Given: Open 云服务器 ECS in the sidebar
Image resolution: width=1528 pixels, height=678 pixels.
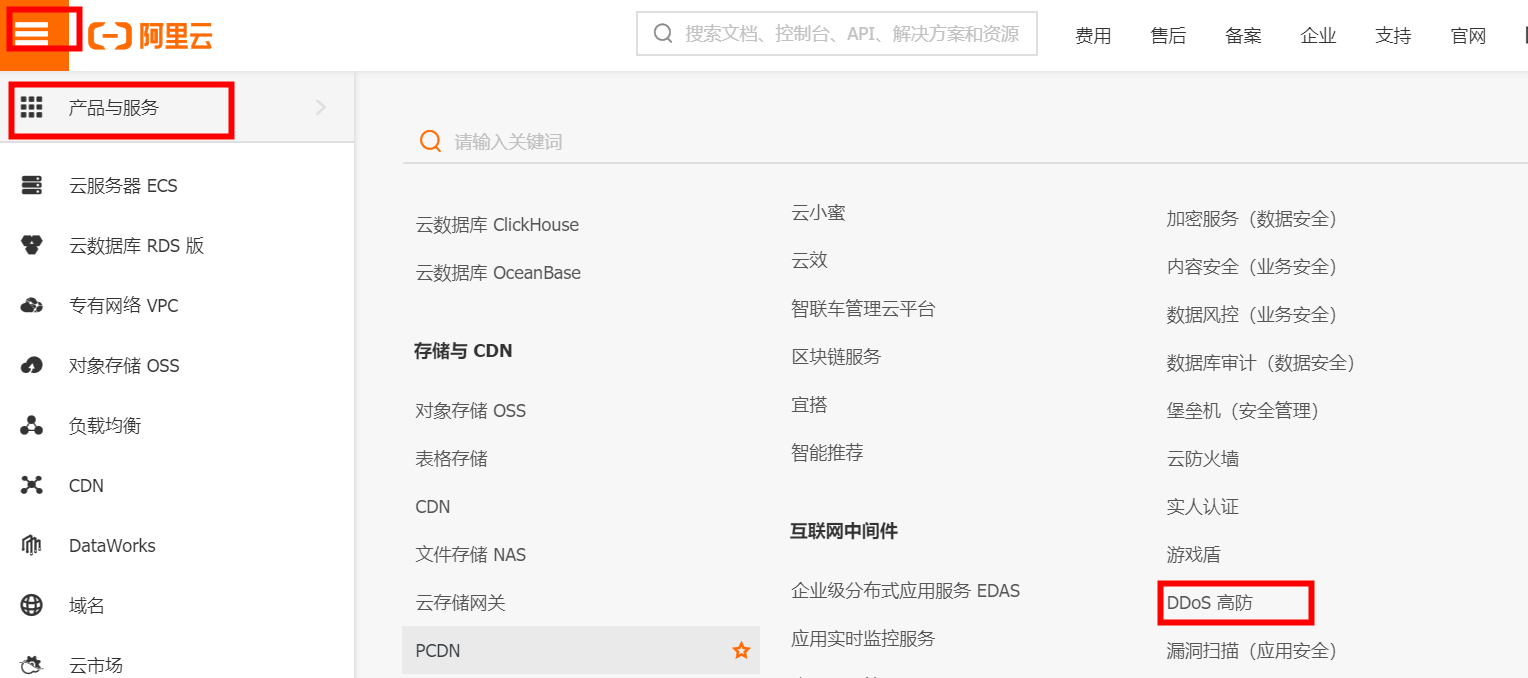Looking at the screenshot, I should 123,186.
